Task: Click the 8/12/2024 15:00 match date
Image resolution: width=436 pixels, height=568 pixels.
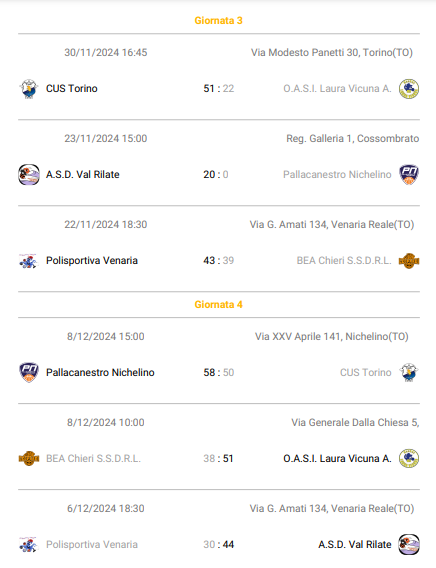Action: pyautogui.click(x=106, y=337)
